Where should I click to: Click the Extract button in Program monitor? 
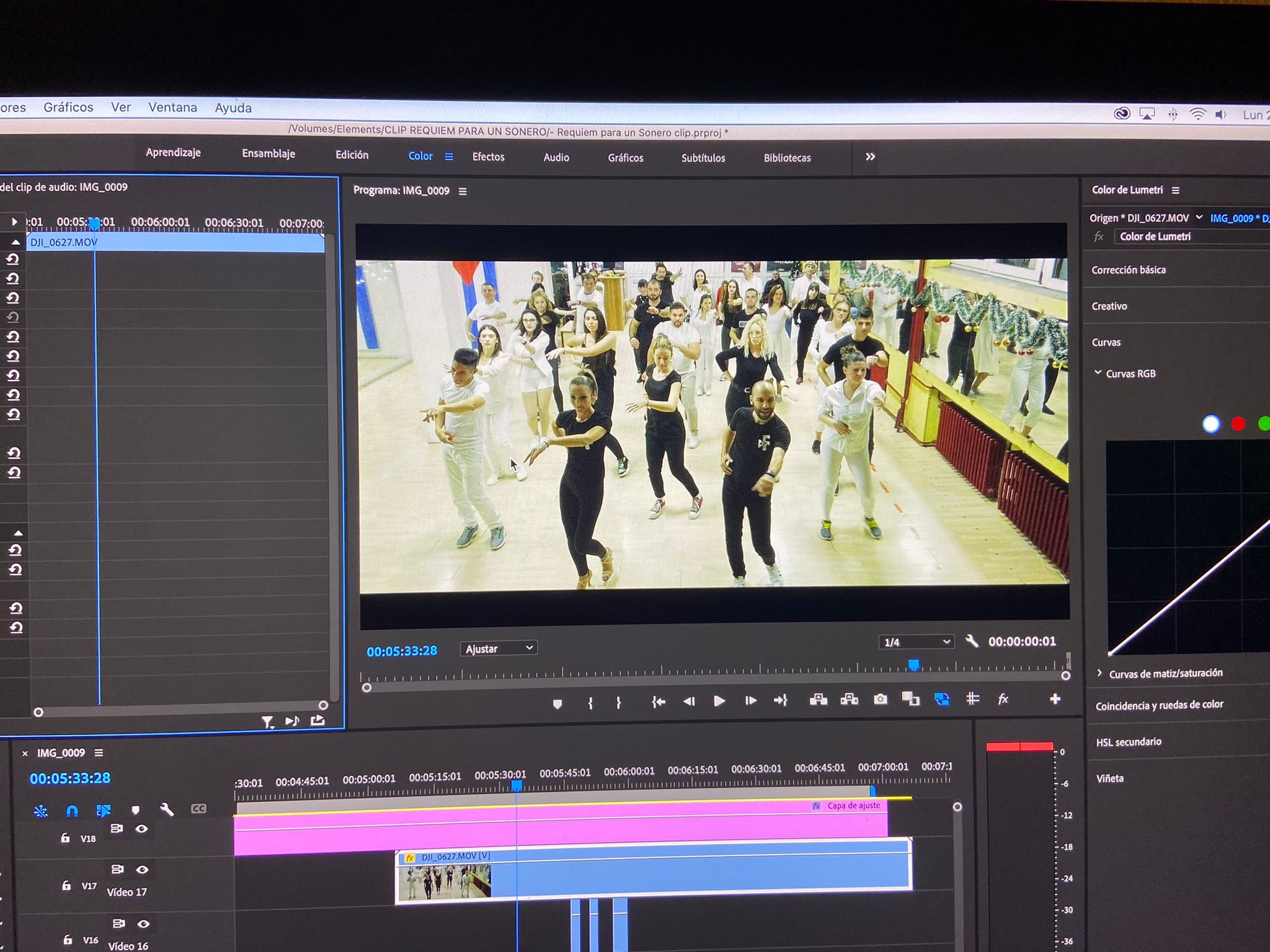click(849, 700)
